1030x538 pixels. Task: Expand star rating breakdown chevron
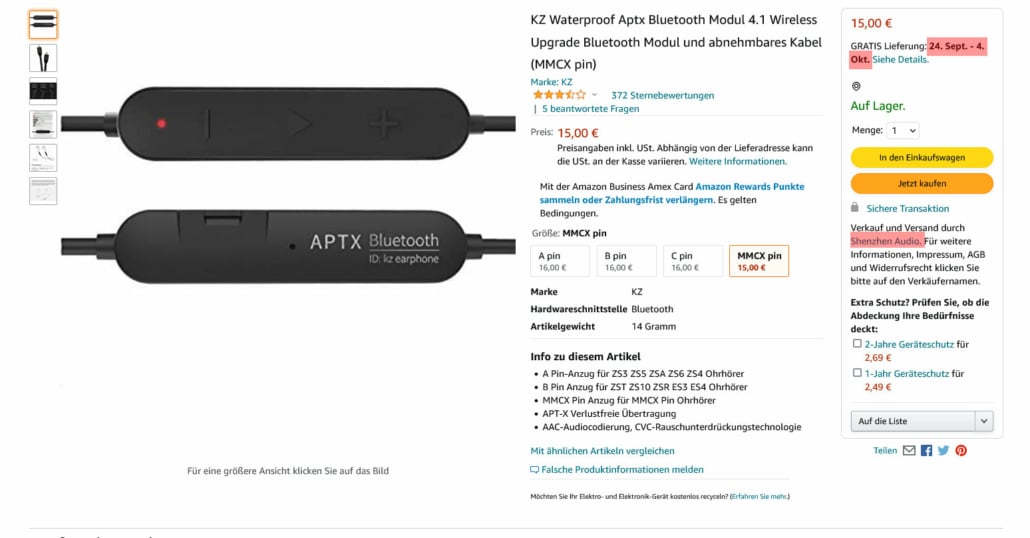[x=594, y=95]
